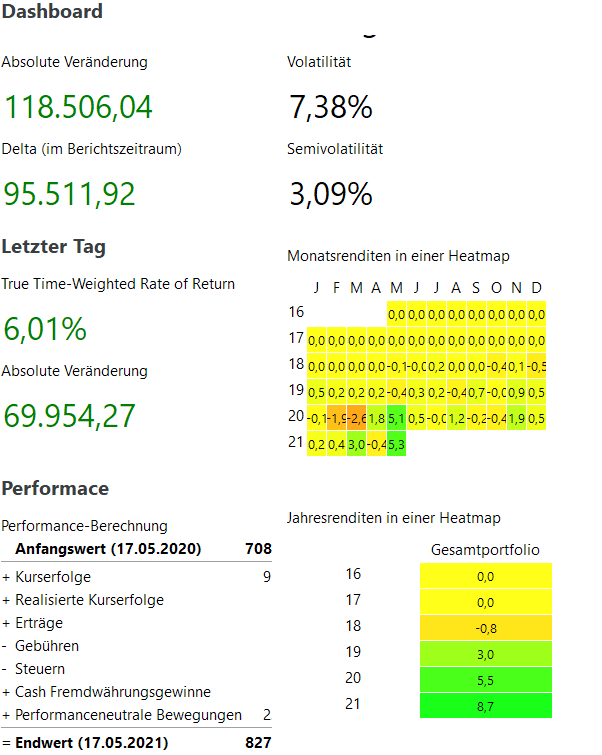The image size is (602, 755).
Task: Click the Cash Fremdwährungsgewinne row
Action: point(112,692)
